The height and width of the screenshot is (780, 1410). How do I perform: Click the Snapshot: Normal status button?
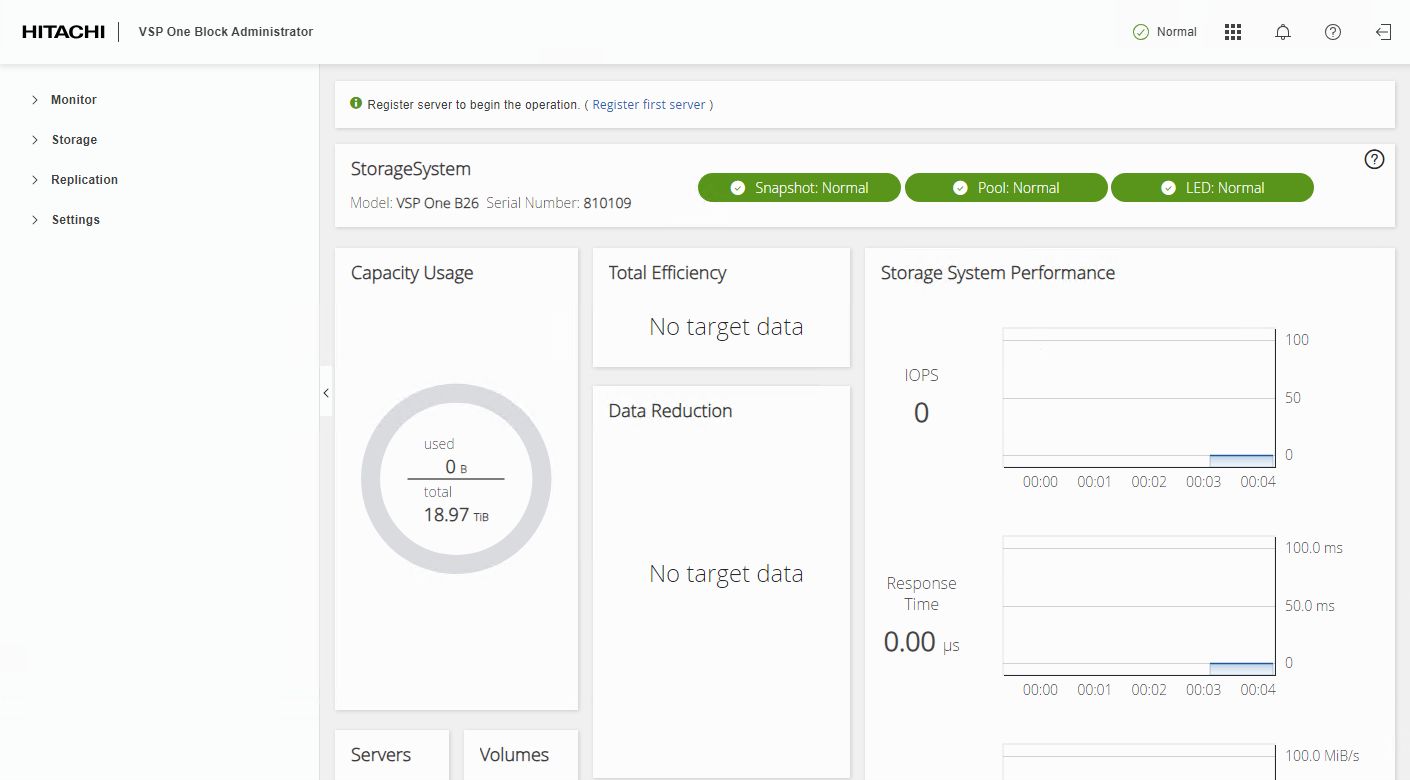(x=799, y=188)
